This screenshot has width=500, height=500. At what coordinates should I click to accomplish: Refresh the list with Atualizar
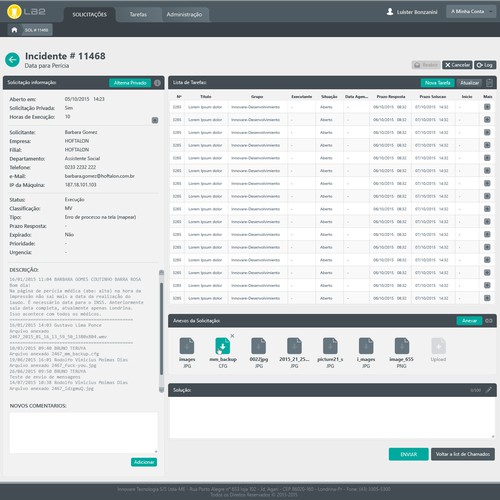click(x=469, y=83)
